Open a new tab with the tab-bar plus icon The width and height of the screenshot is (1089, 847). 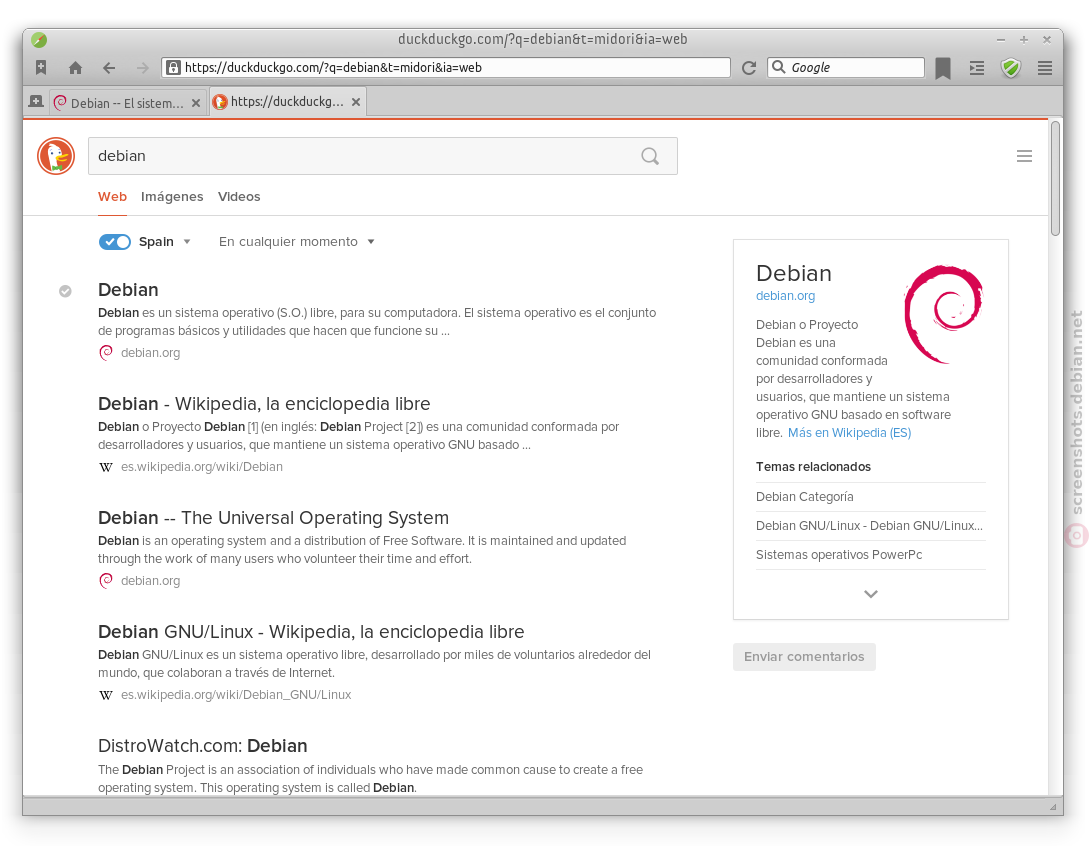click(36, 101)
